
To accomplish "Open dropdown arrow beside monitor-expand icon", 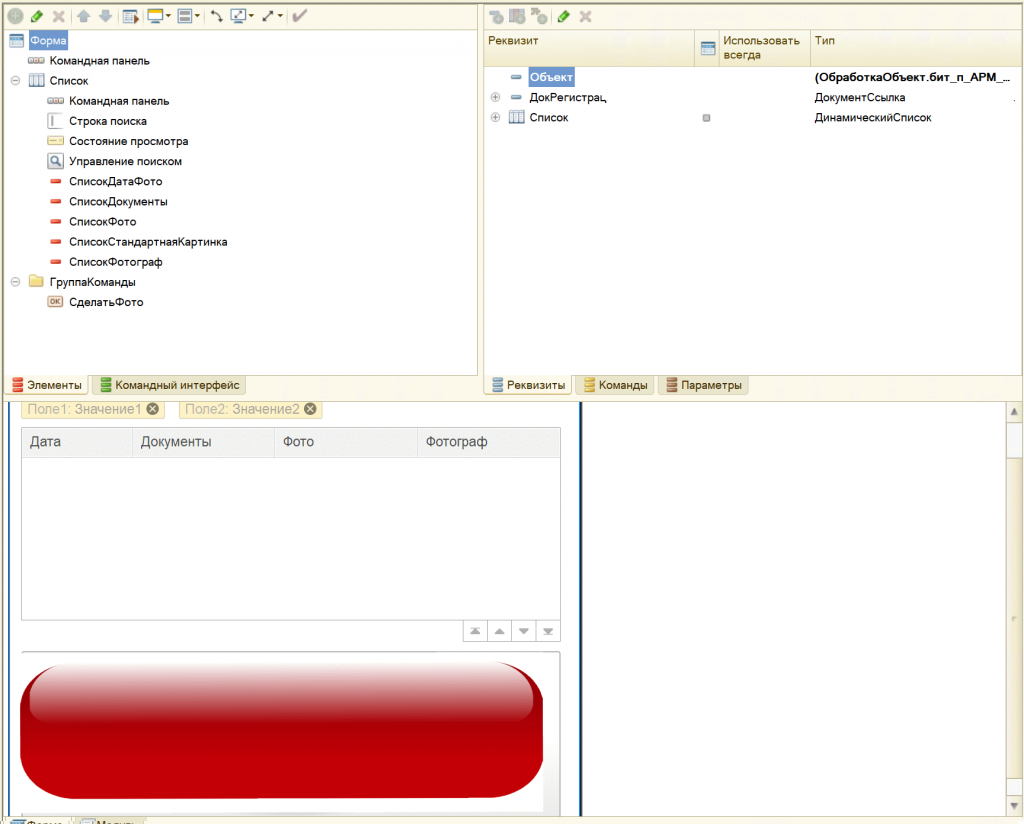I will click(x=251, y=16).
